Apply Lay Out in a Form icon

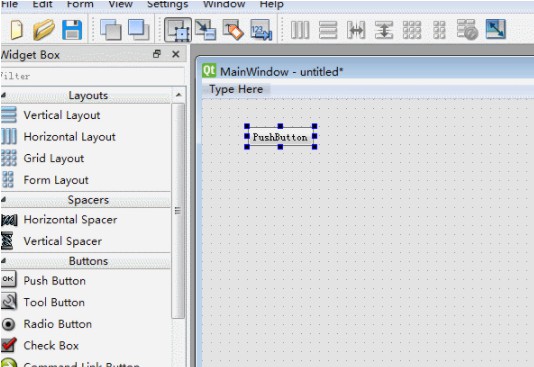[439, 30]
